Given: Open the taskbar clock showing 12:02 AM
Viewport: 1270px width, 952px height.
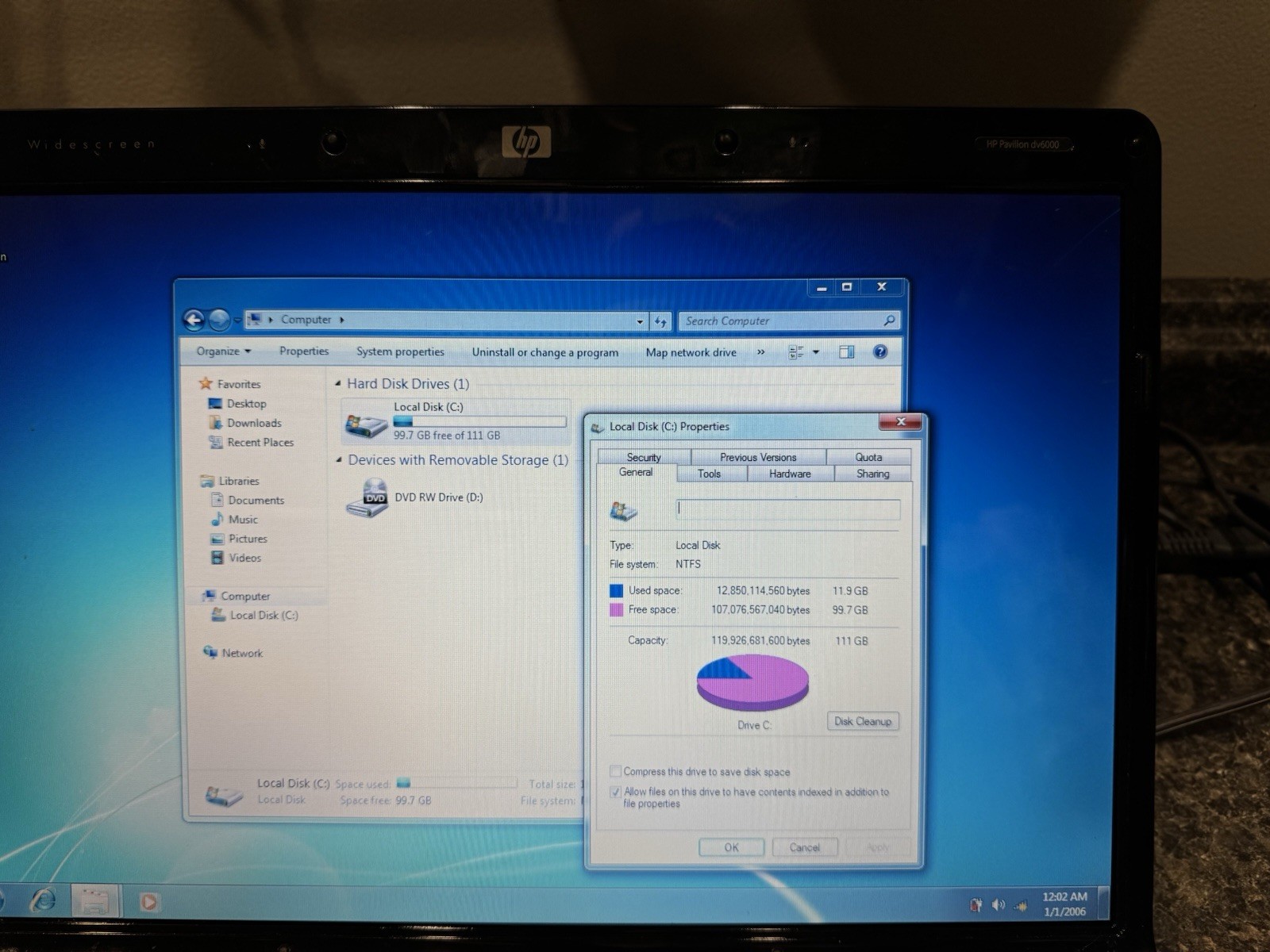Looking at the screenshot, I should (x=1064, y=904).
